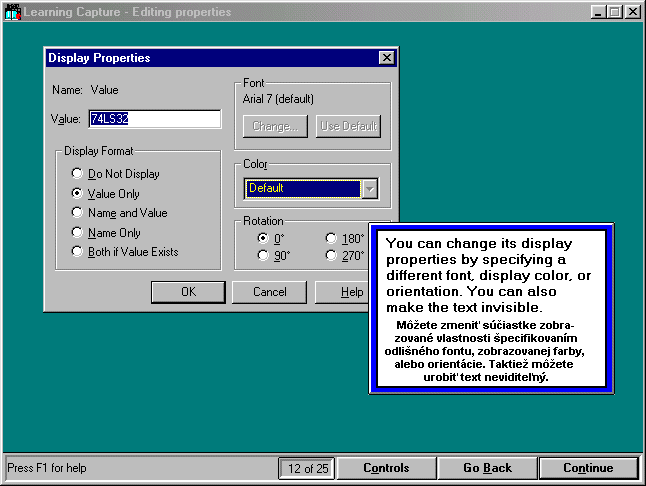This screenshot has height=486, width=646.
Task: Open the Color dropdown arrow
Action: point(370,188)
